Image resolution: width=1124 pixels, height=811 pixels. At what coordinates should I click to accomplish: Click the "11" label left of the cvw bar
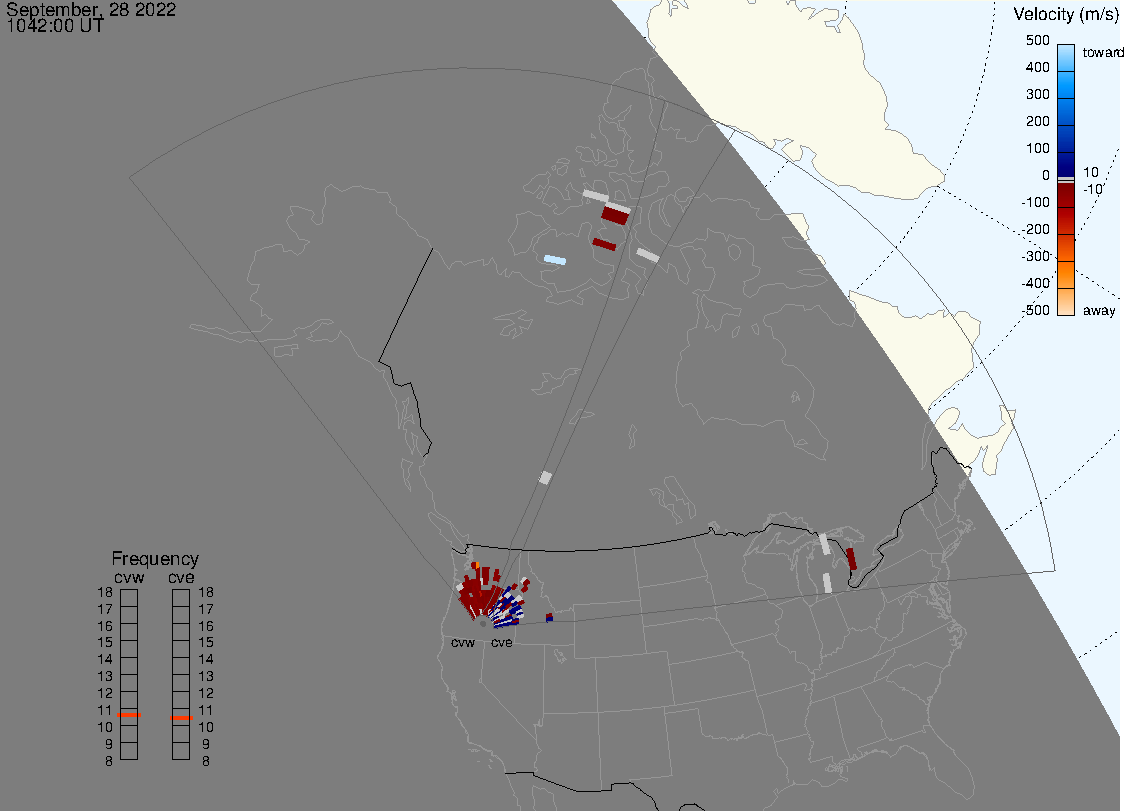105,711
